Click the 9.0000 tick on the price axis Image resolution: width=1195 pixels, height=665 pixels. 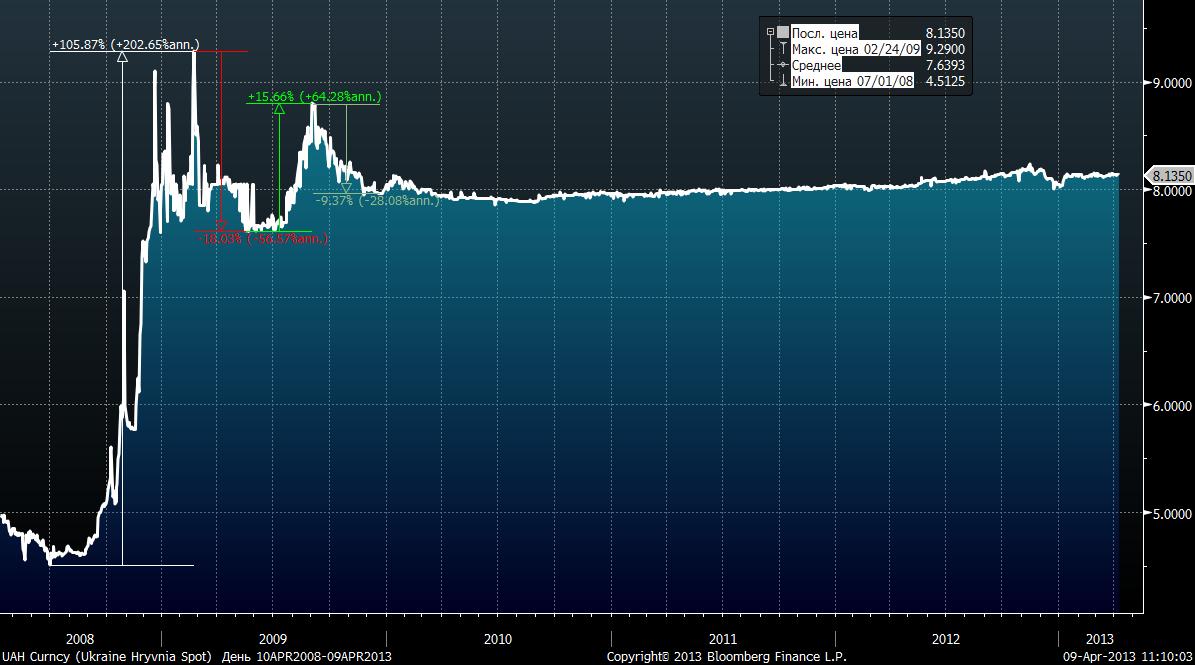(1172, 83)
